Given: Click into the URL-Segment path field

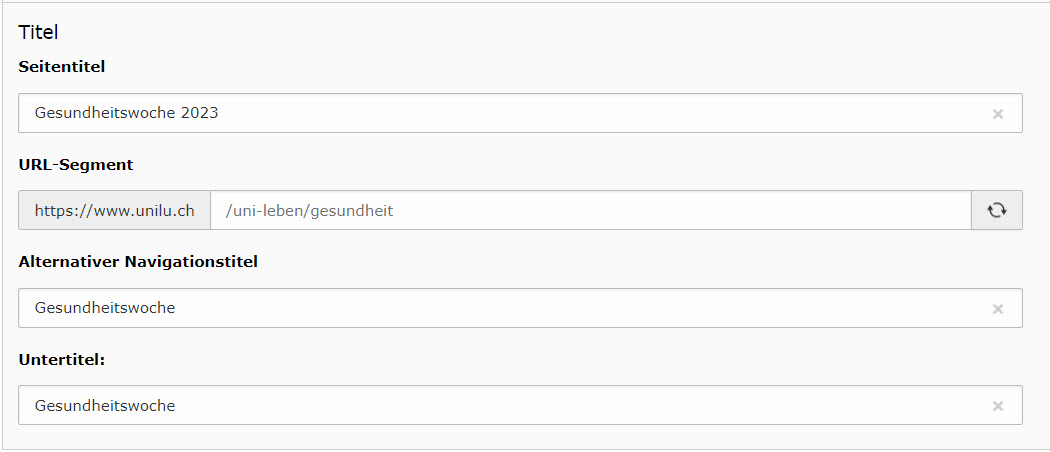Looking at the screenshot, I should point(591,210).
